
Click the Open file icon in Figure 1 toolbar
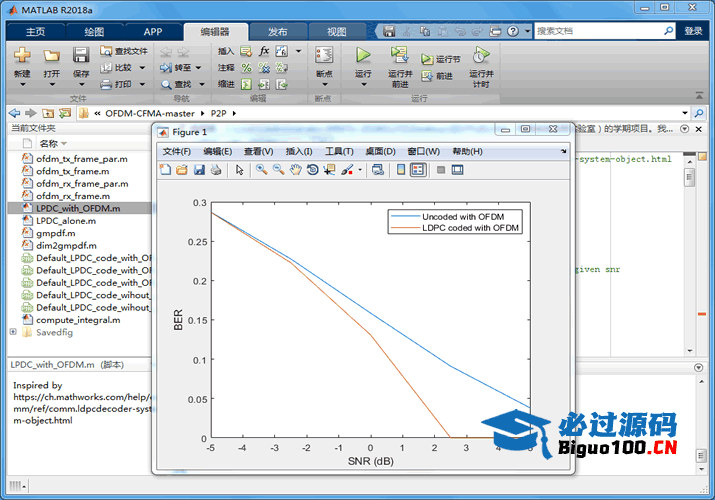182,170
